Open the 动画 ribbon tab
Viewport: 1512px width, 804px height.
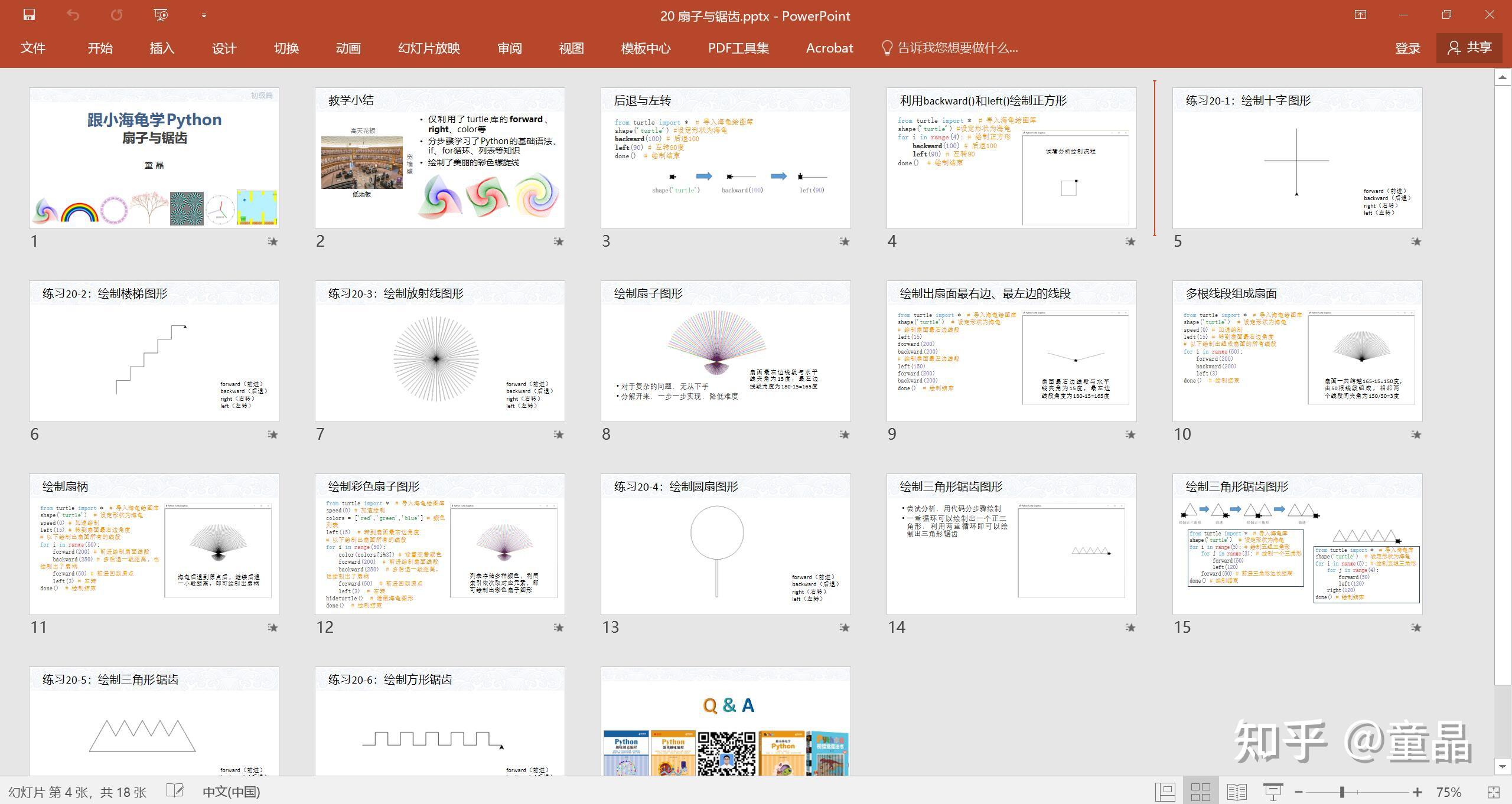tap(348, 48)
